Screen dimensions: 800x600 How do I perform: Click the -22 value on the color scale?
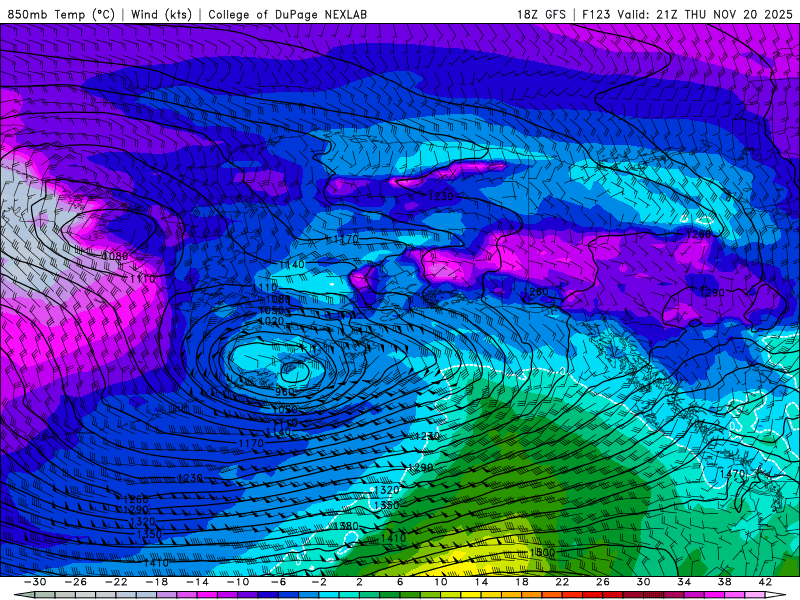(116, 582)
